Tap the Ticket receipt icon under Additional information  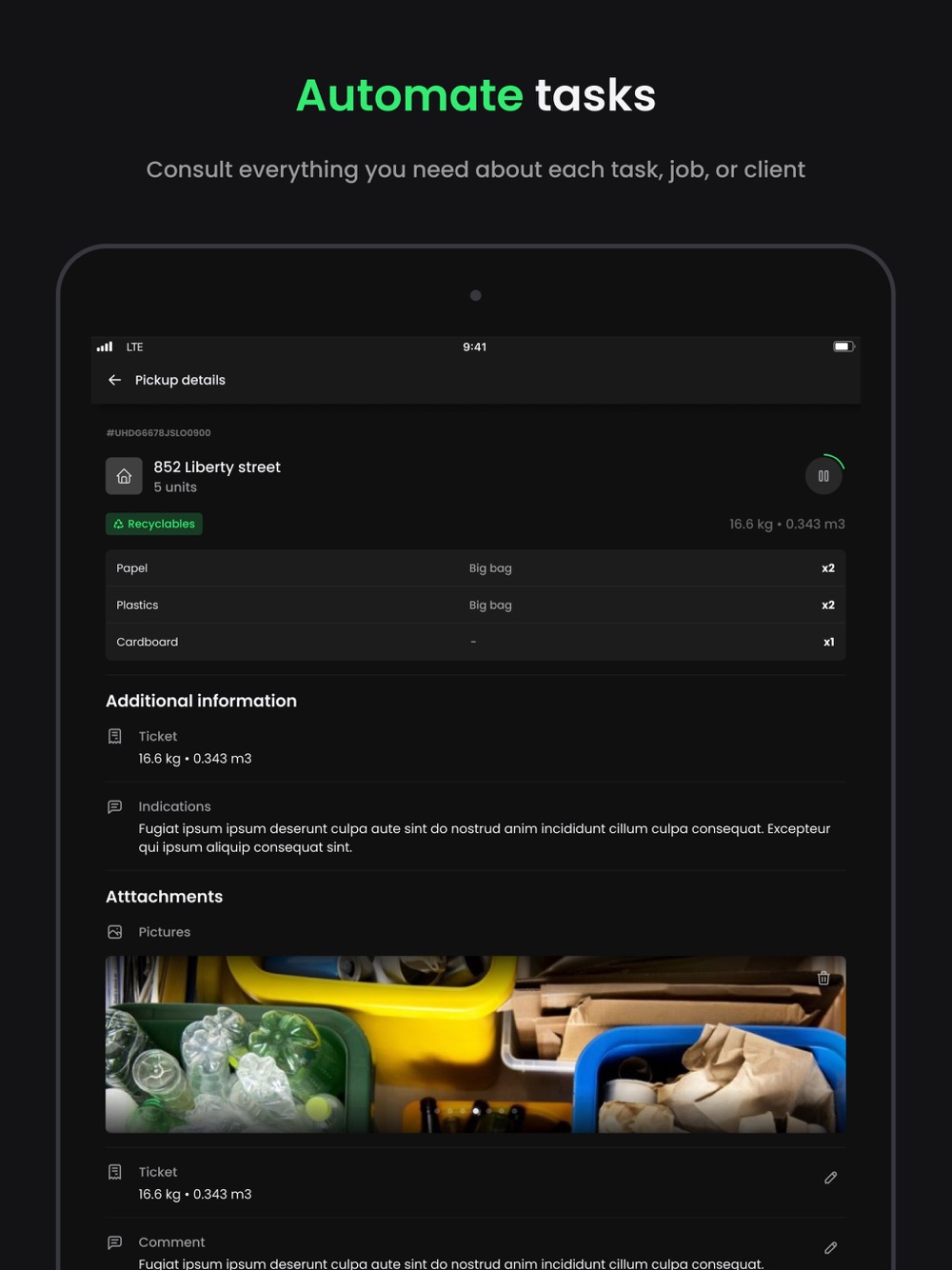115,736
